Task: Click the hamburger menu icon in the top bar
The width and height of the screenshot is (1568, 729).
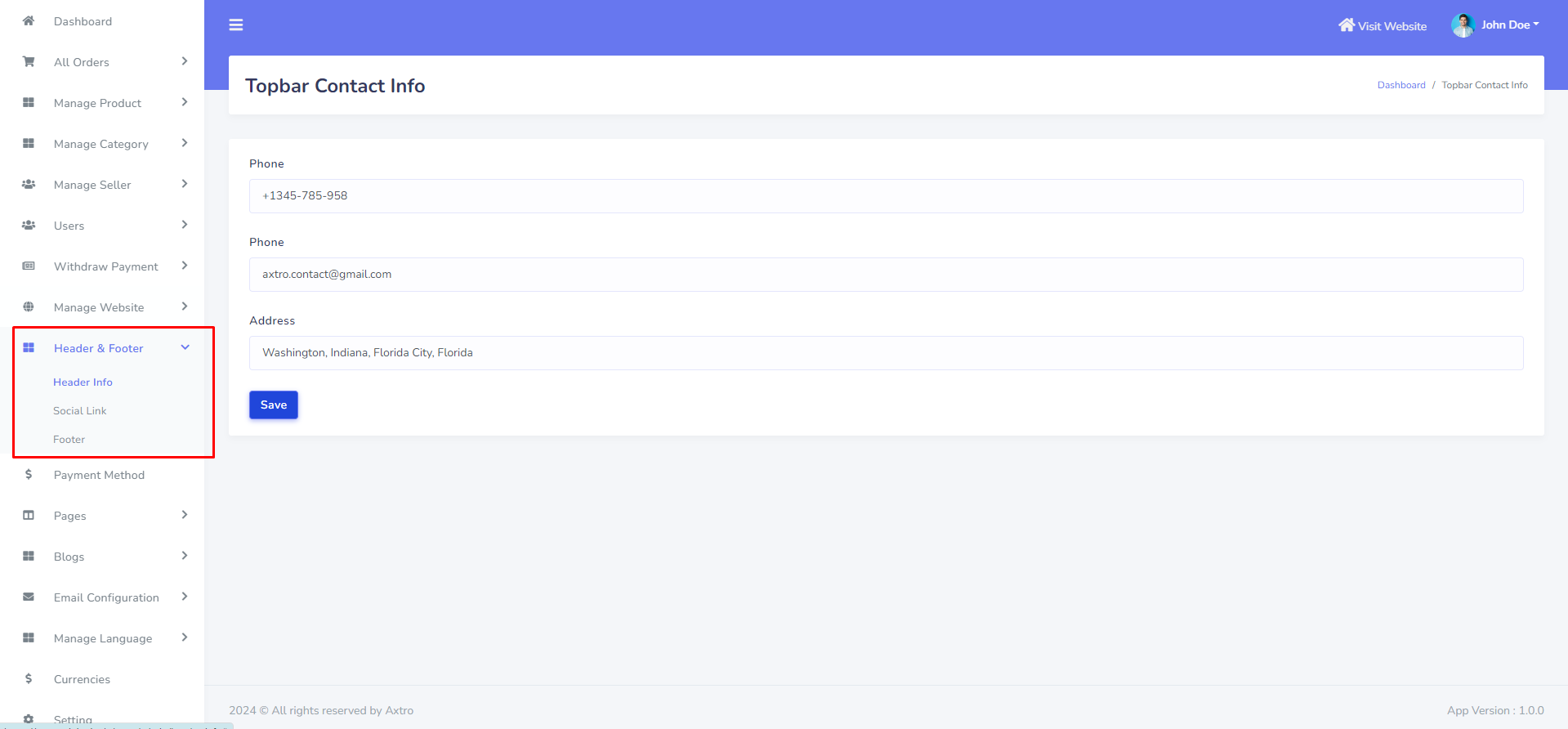Action: tap(236, 25)
